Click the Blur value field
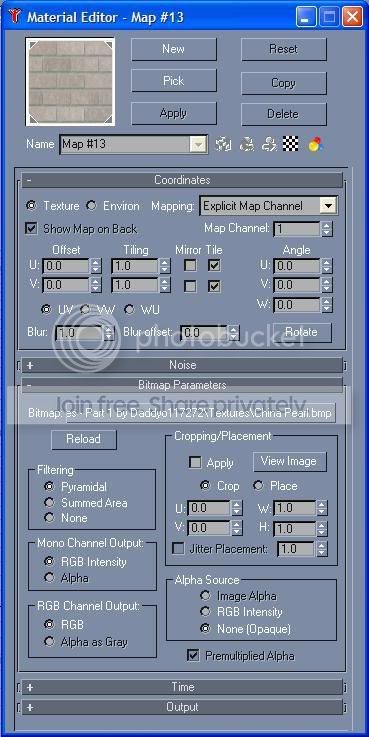The width and height of the screenshot is (369, 737). 79,333
